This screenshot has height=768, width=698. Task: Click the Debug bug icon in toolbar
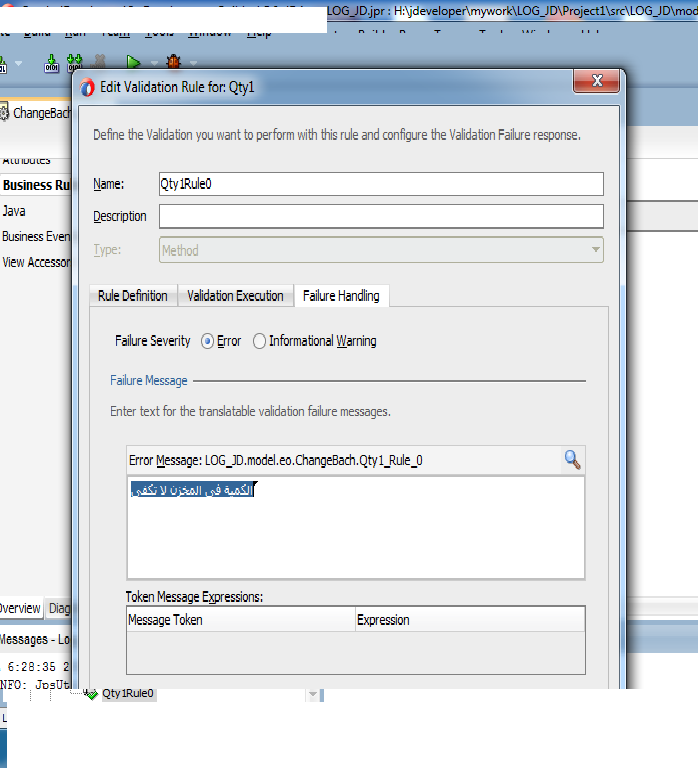[173, 63]
